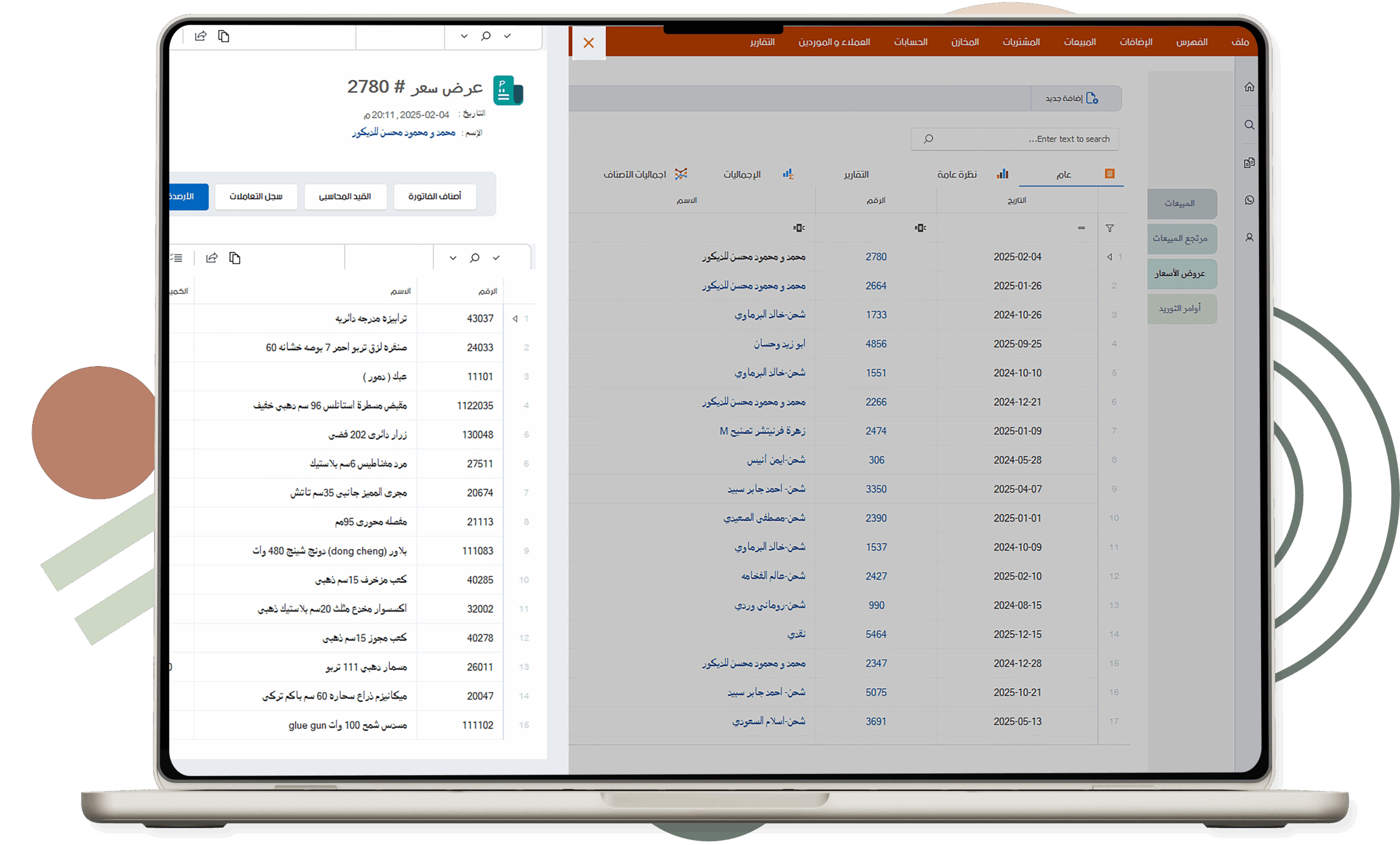The height and width of the screenshot is (845, 1400).
Task: Click إضافة جديد button
Action: click(x=1071, y=98)
